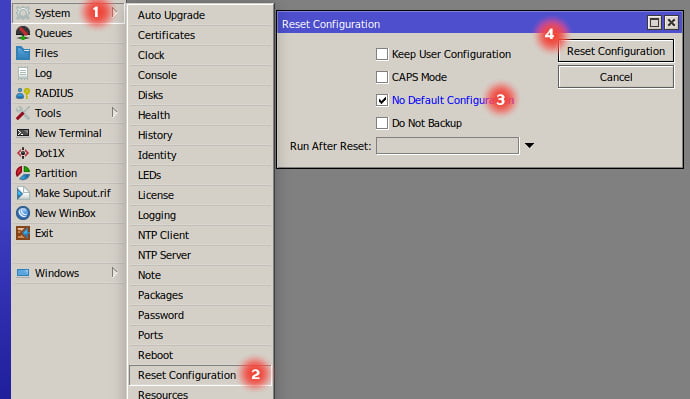690x399 pixels.
Task: Click the Files folder icon
Action: tap(23, 53)
